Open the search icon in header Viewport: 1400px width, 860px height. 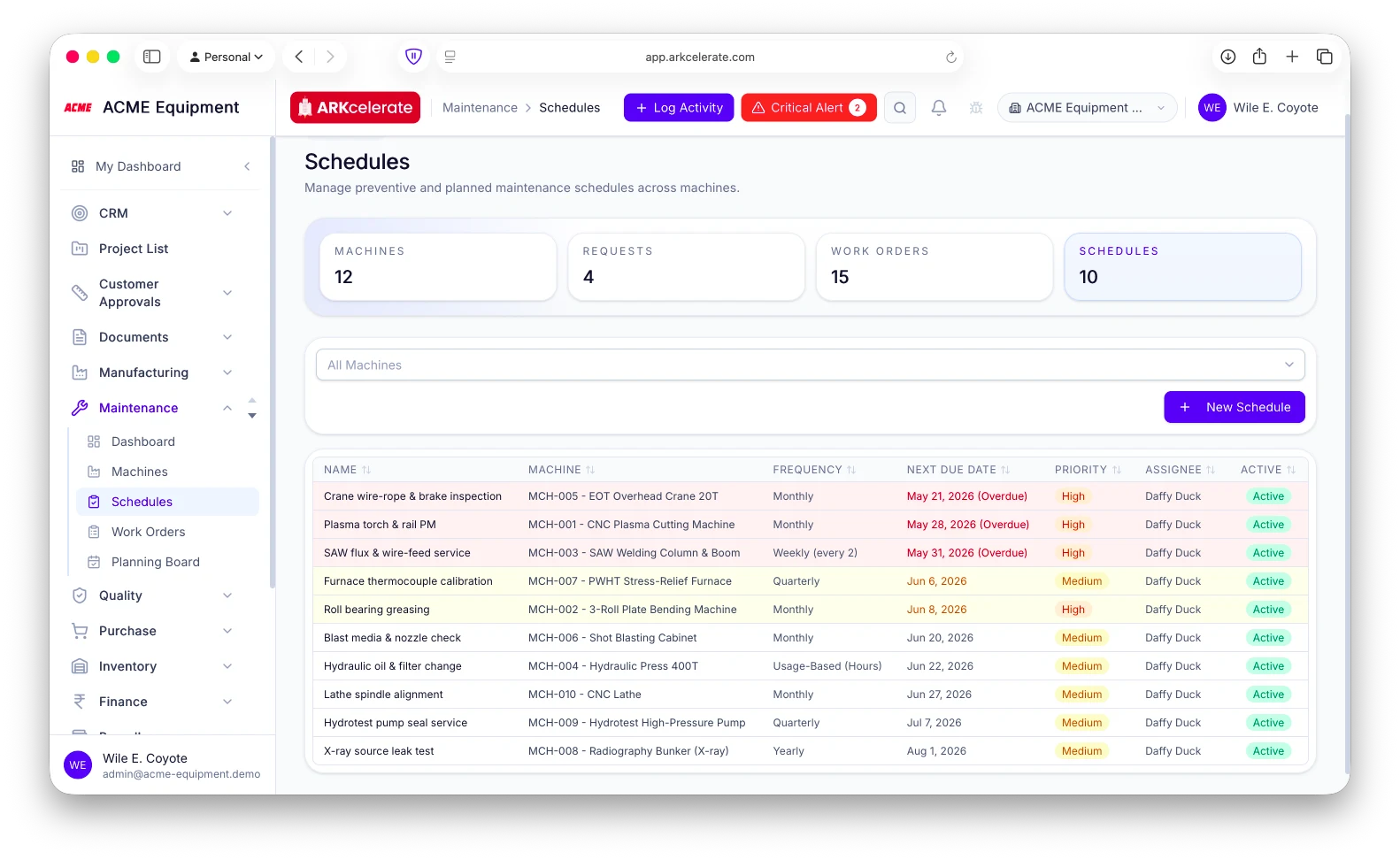tap(900, 108)
